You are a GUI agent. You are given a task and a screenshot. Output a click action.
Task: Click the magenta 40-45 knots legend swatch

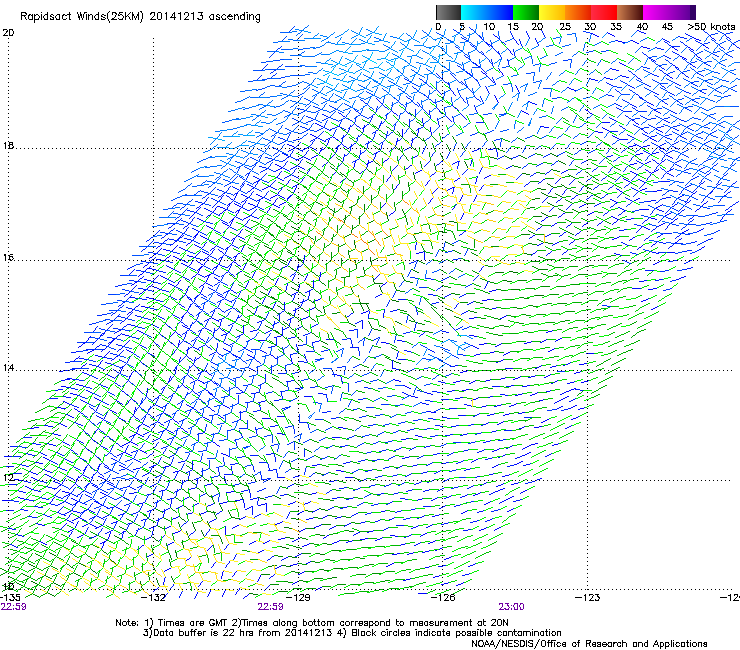656,12
